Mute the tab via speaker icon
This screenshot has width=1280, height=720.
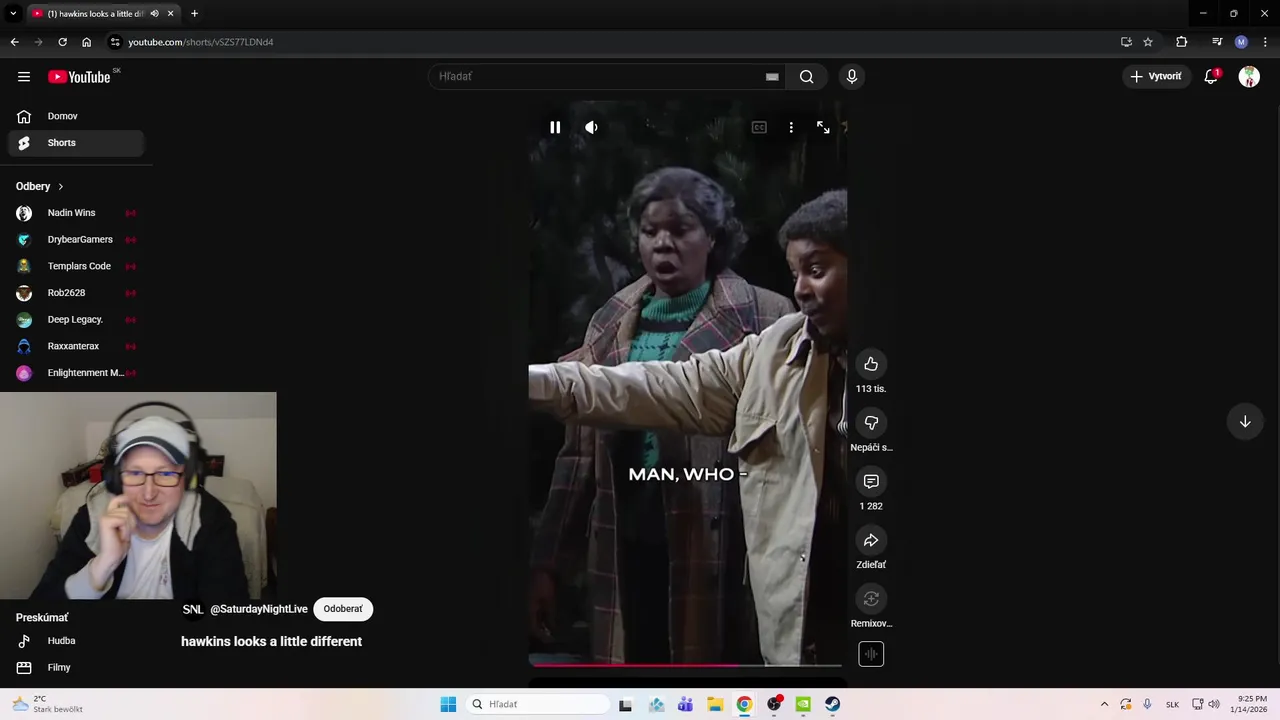(x=154, y=14)
